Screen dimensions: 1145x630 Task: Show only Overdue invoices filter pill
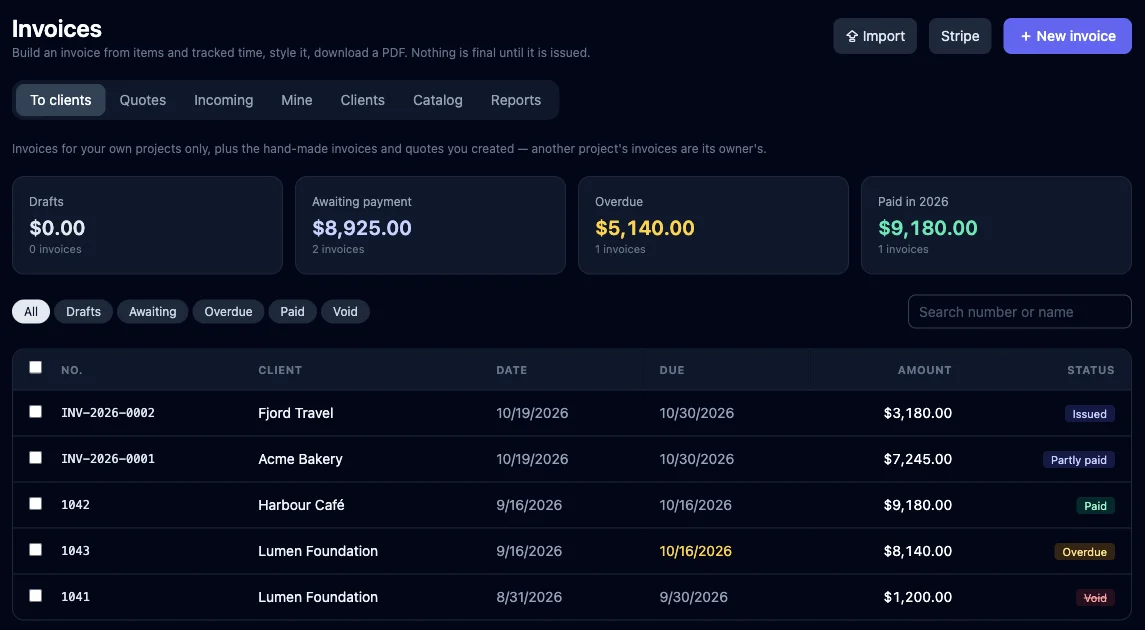pos(228,312)
